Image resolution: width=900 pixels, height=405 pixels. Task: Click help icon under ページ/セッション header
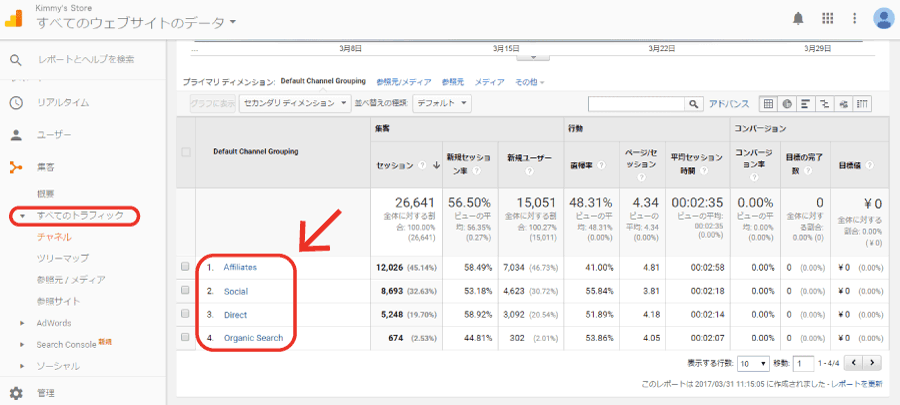pyautogui.click(x=641, y=177)
